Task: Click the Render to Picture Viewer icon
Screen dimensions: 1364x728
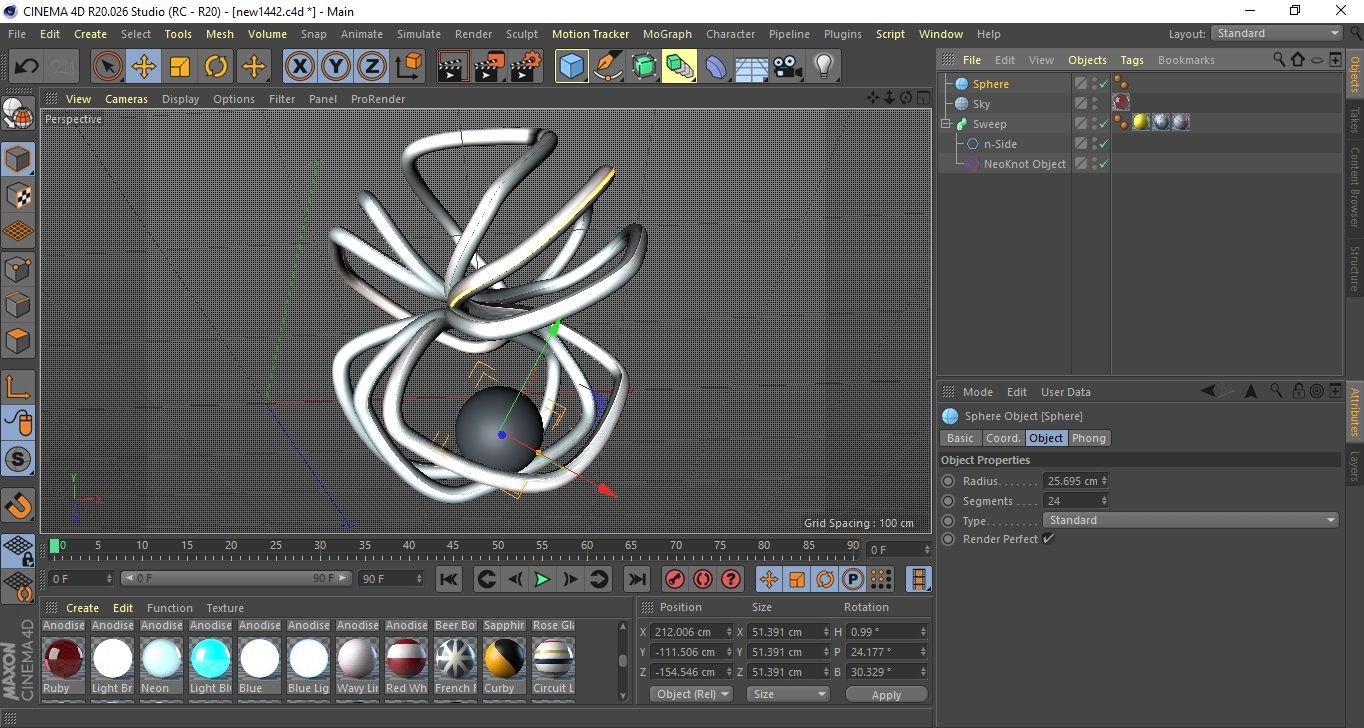Action: point(490,67)
